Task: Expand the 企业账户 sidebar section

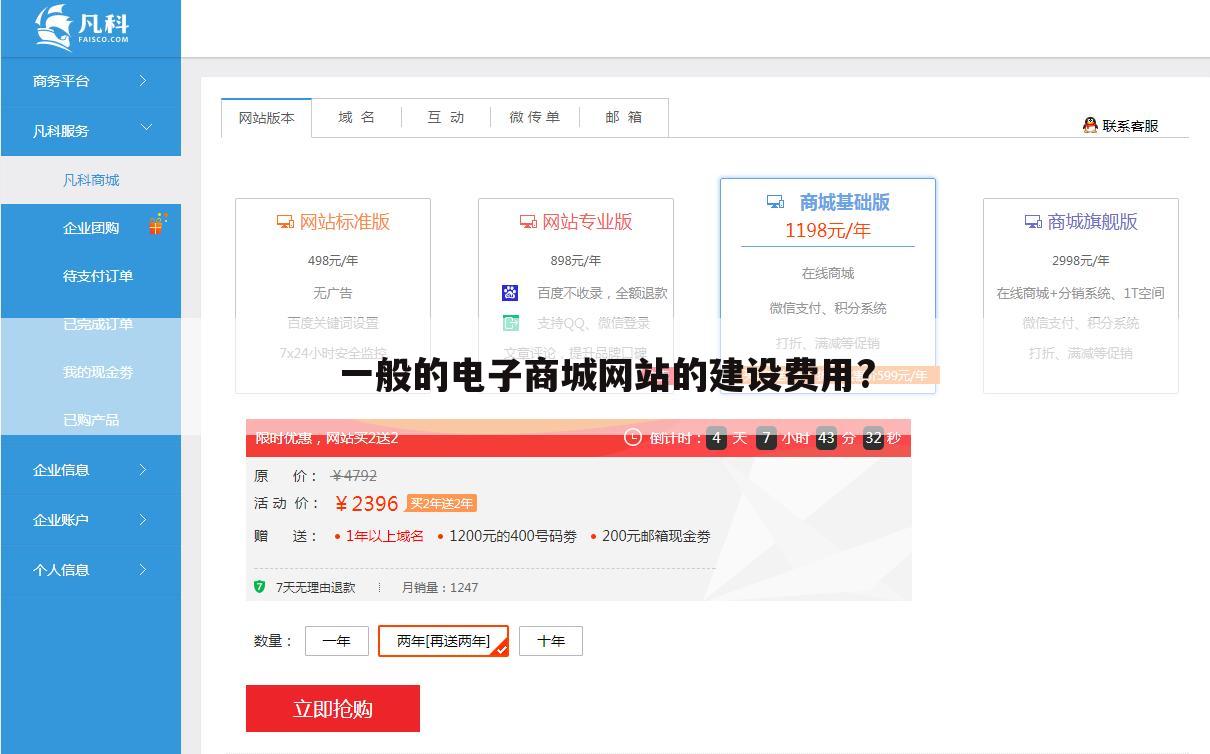Action: click(x=91, y=519)
